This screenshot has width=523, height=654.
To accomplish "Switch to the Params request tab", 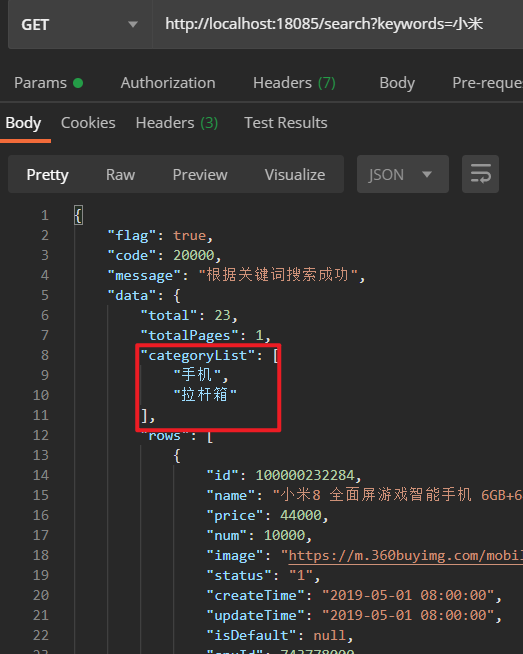I will pos(48,83).
